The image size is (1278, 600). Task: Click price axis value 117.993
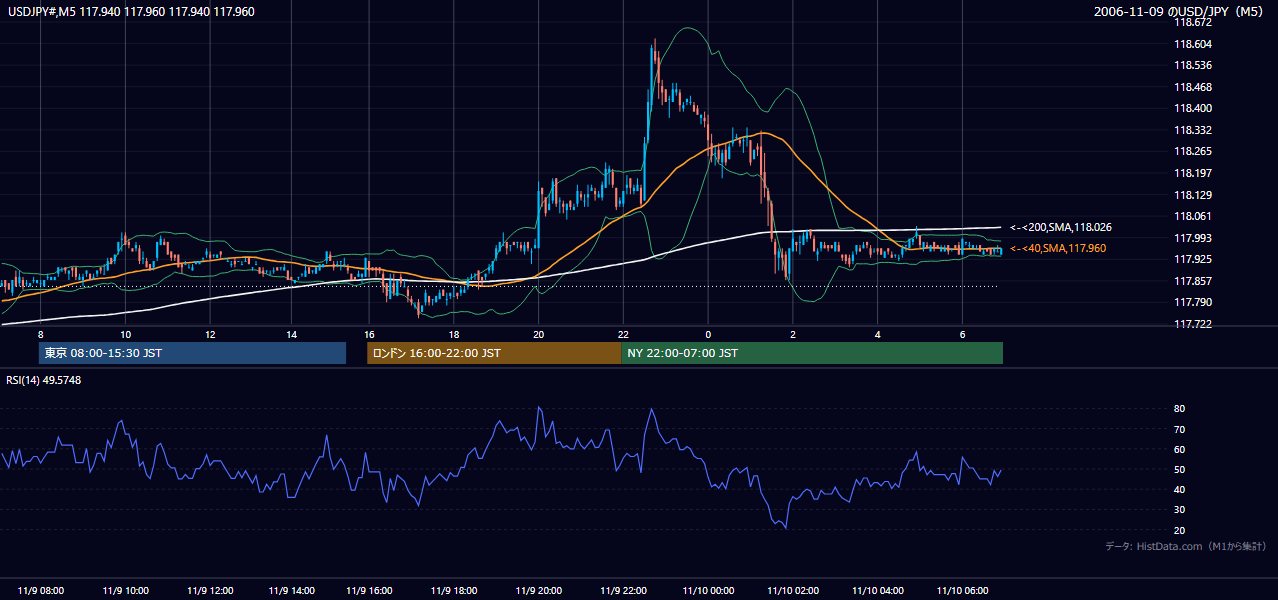click(1193, 238)
